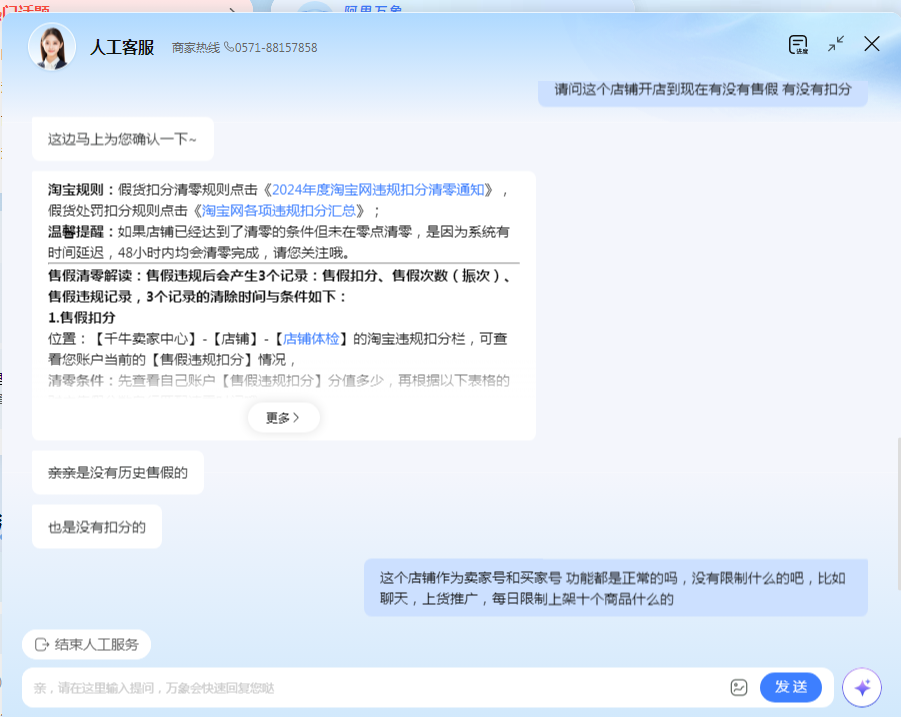901x717 pixels.
Task: Click 结束人工服务 to end the session
Action: coord(87,645)
